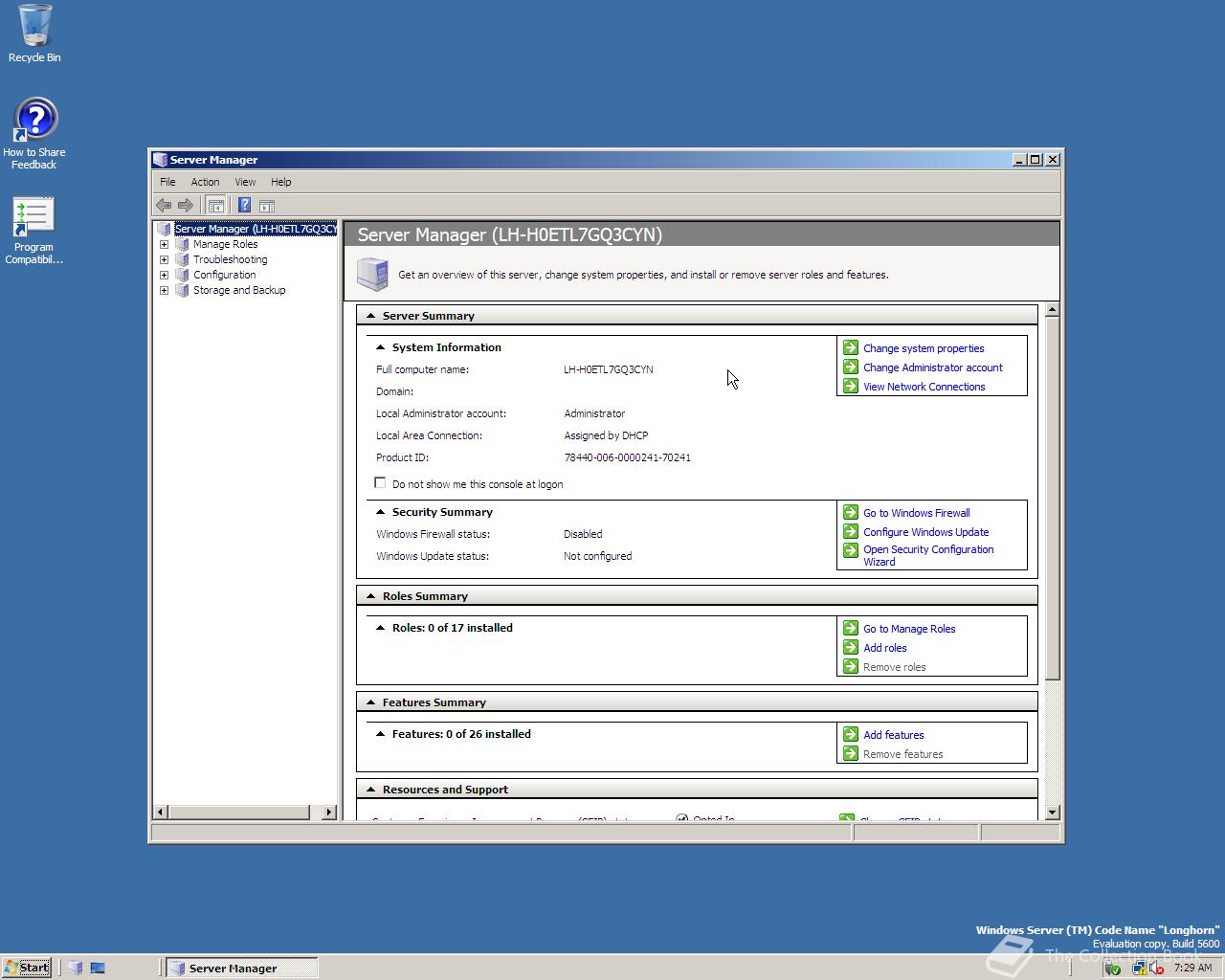Click the green arrow icon beside Go to Manage Roles
The image size is (1225, 980).
851,628
